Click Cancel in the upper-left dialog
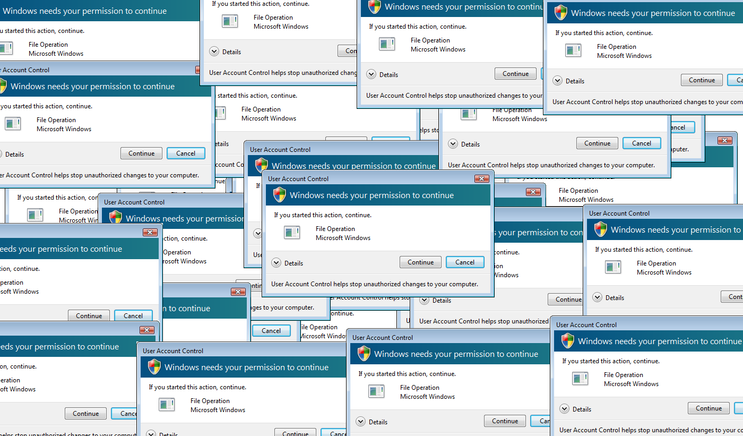The image size is (743, 436). (x=186, y=153)
